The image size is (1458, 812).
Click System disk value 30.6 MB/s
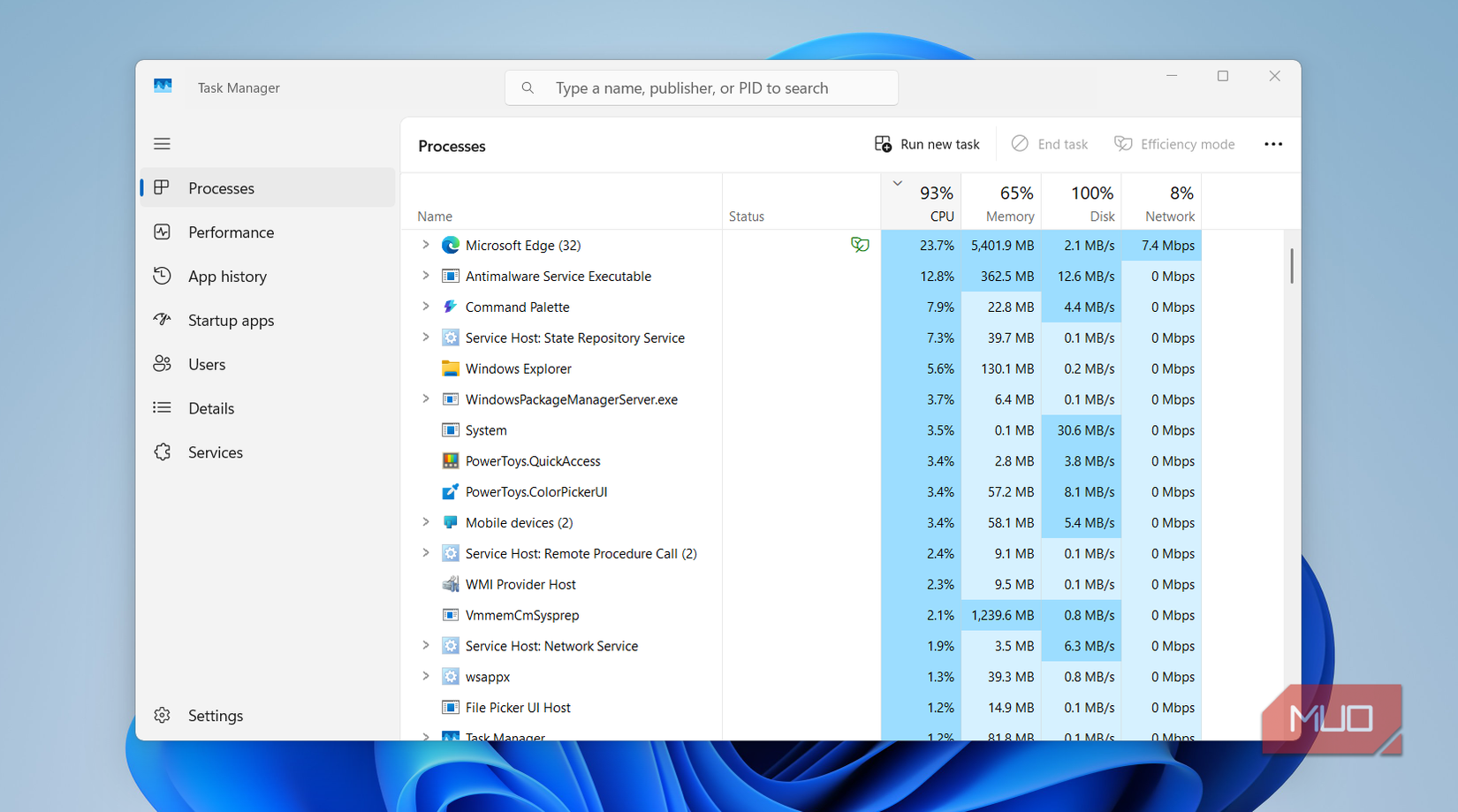[1085, 430]
